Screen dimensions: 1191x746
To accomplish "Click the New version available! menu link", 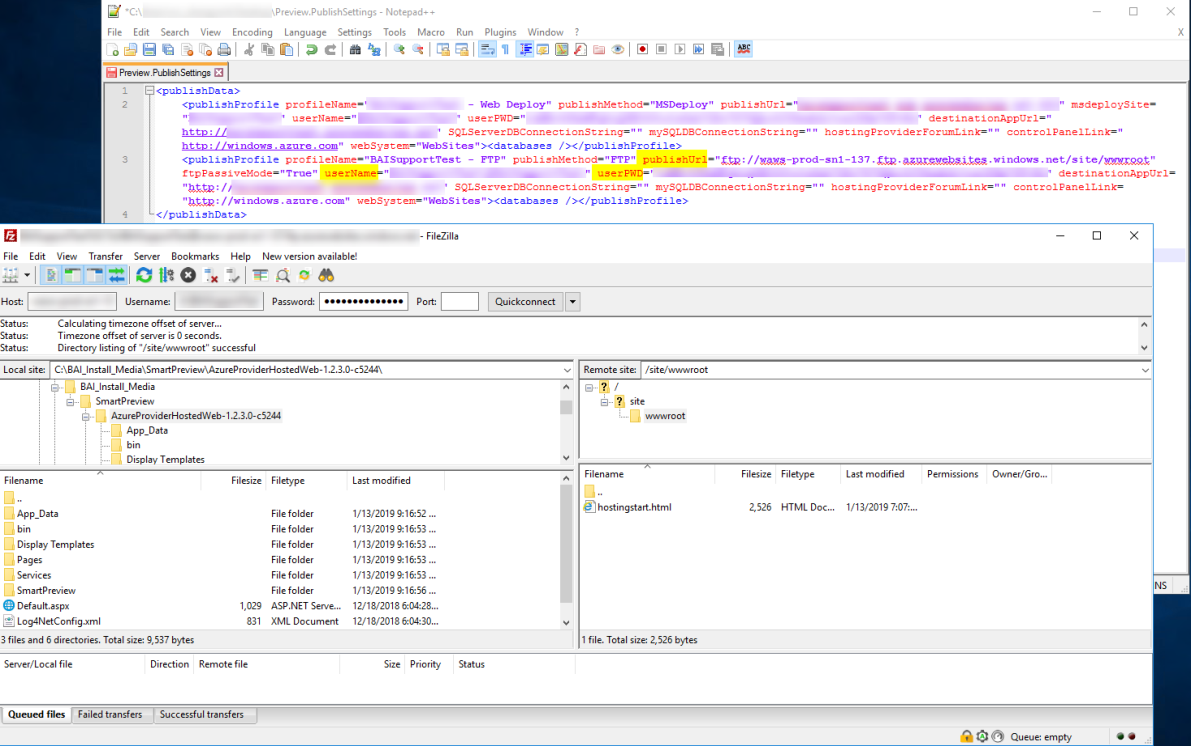I will pyautogui.click(x=309, y=256).
